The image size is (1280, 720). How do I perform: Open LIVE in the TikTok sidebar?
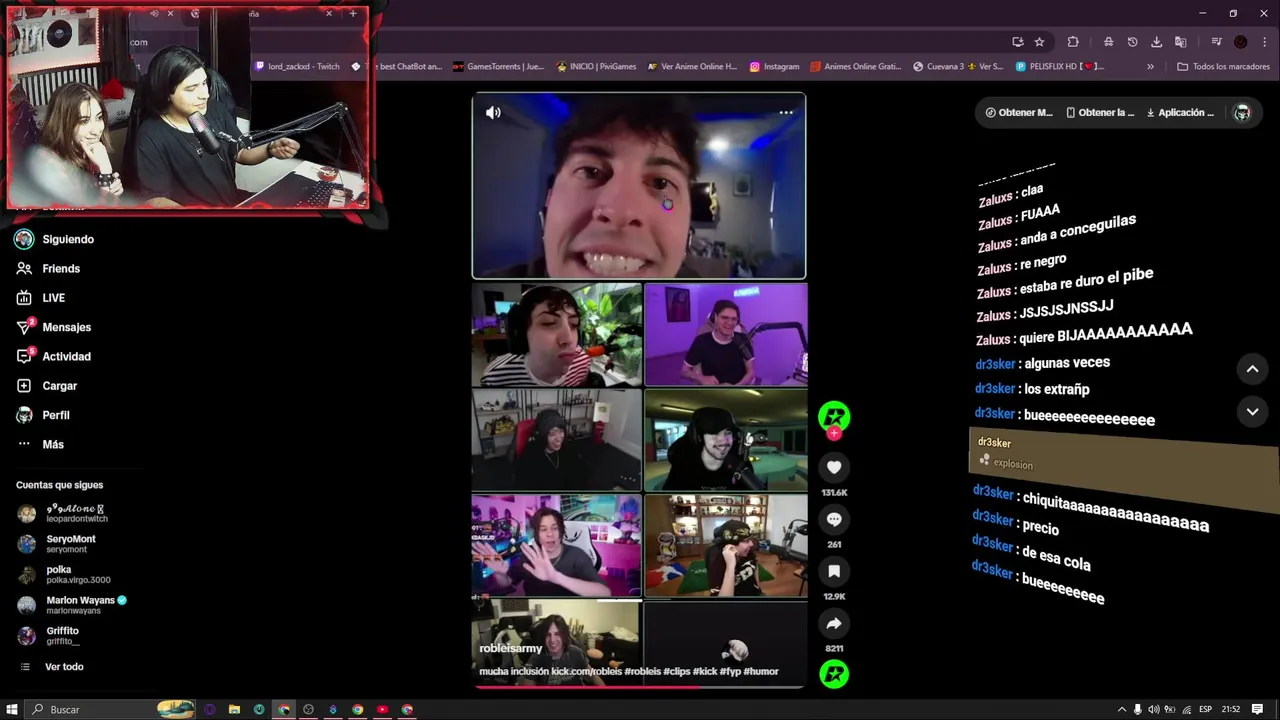(x=41, y=298)
